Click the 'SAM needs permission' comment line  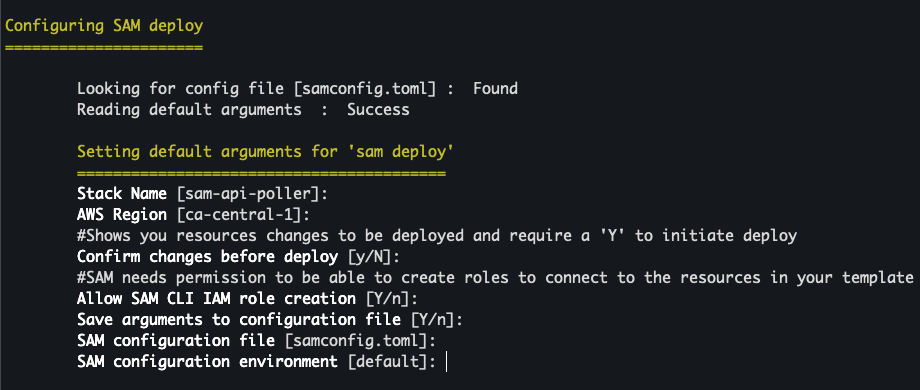496,277
